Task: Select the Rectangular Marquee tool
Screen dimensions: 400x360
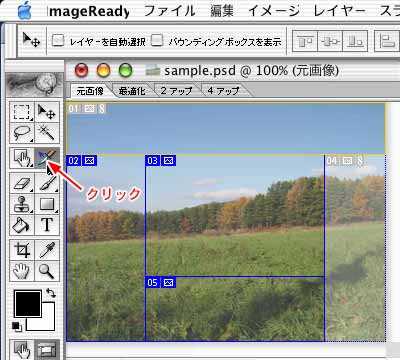Action: click(x=21, y=112)
